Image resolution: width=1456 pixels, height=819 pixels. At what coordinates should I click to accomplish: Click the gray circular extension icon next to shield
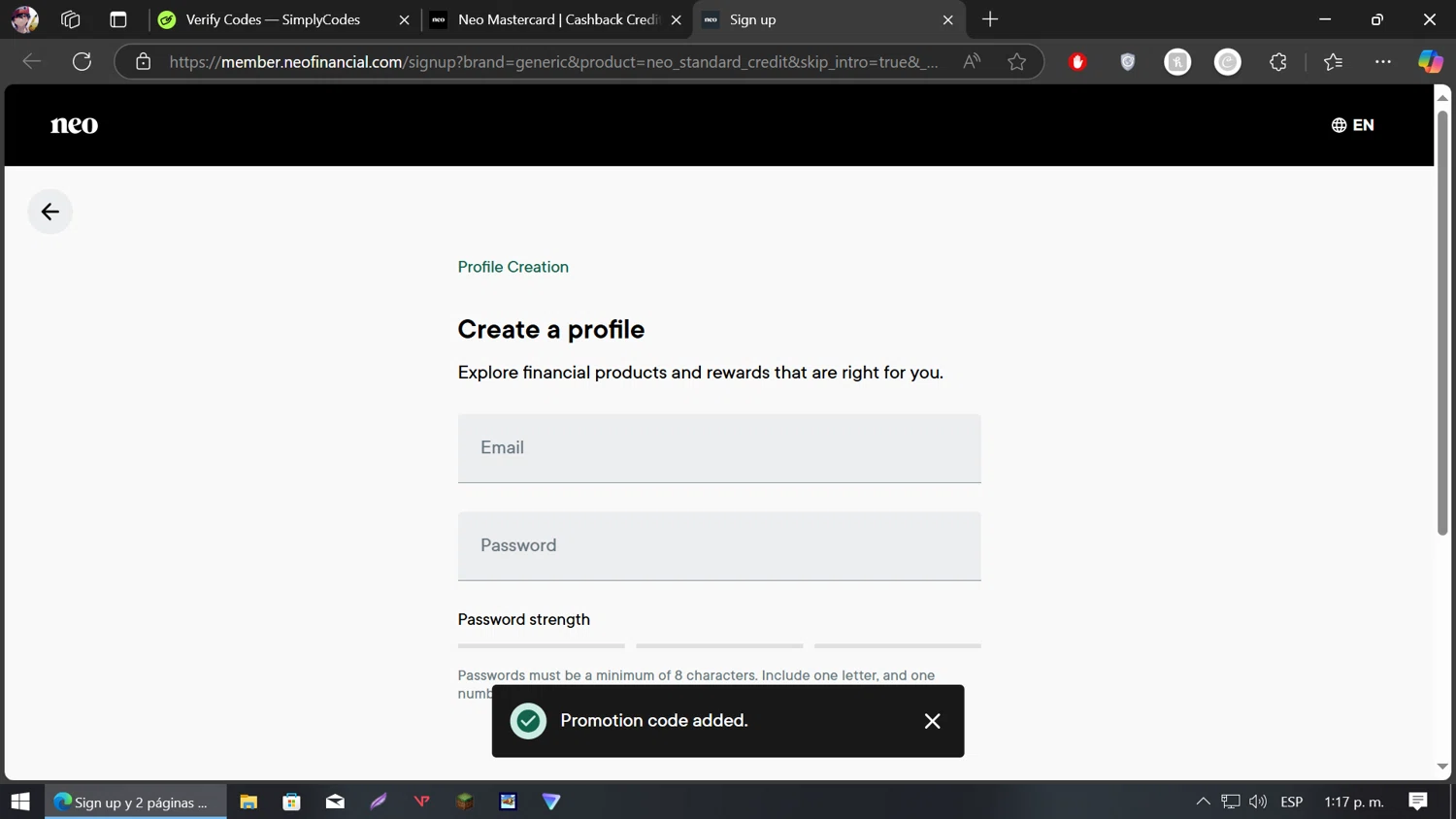(x=1177, y=62)
